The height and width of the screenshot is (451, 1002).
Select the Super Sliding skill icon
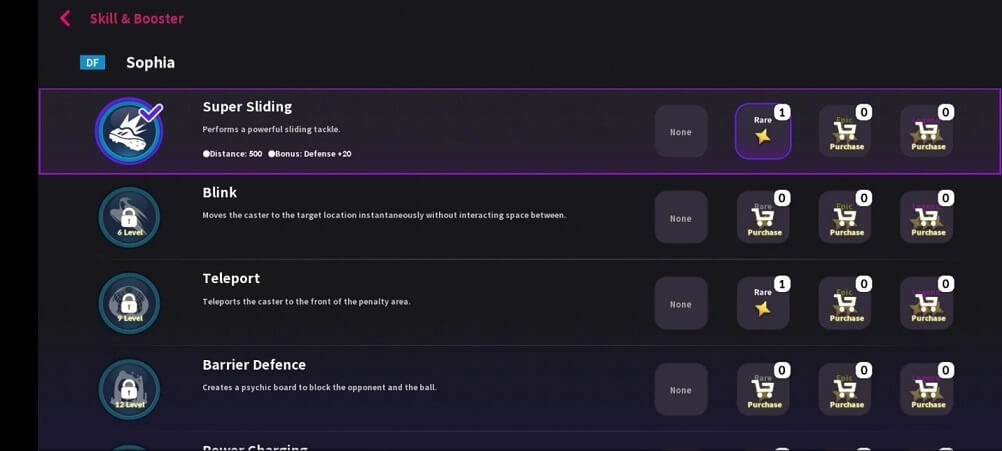point(129,131)
